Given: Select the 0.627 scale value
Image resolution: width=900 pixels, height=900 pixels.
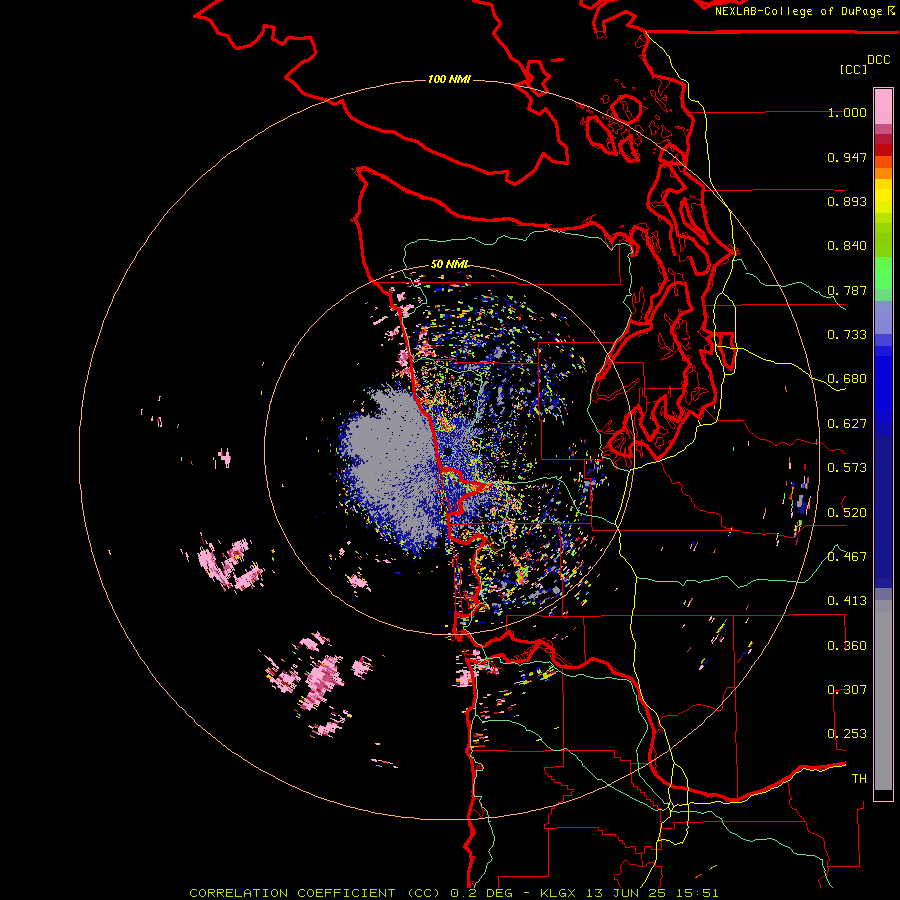Looking at the screenshot, I should pos(847,424).
